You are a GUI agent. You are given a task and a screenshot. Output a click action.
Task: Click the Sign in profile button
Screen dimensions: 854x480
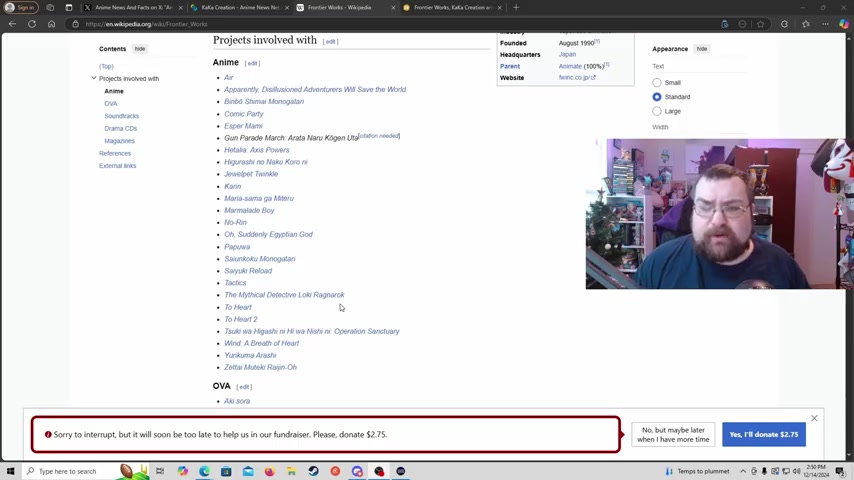point(21,8)
